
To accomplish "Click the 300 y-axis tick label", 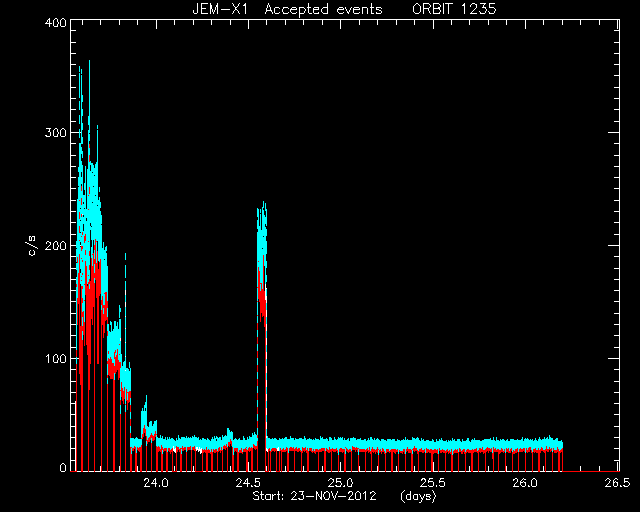I will click(x=55, y=133).
